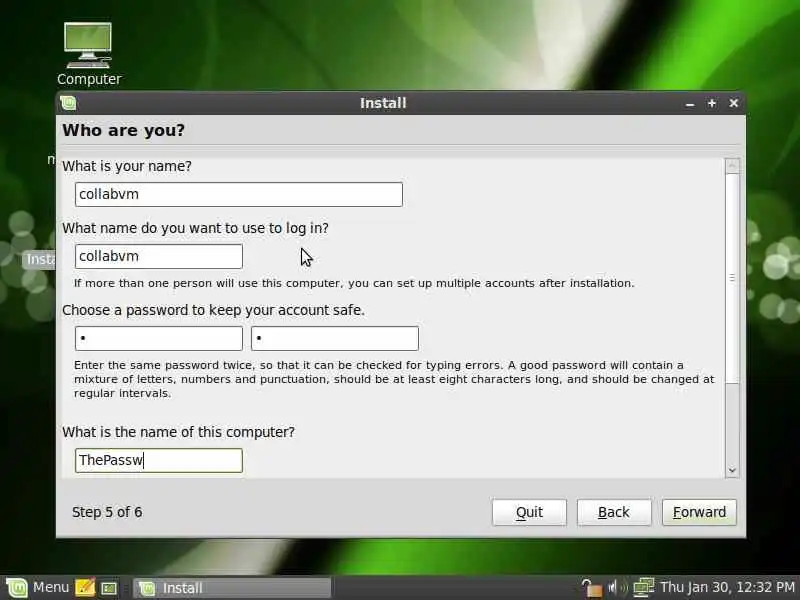
Task: Click the 'Who are you?' heading
Action: click(123, 130)
